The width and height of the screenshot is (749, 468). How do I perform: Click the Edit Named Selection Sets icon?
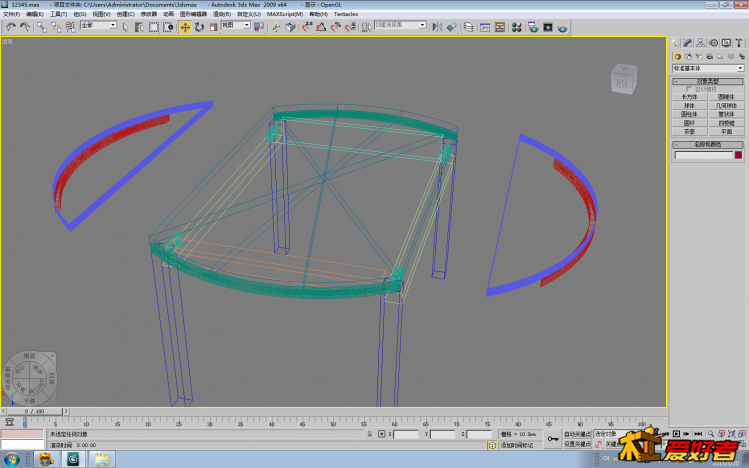tap(366, 27)
